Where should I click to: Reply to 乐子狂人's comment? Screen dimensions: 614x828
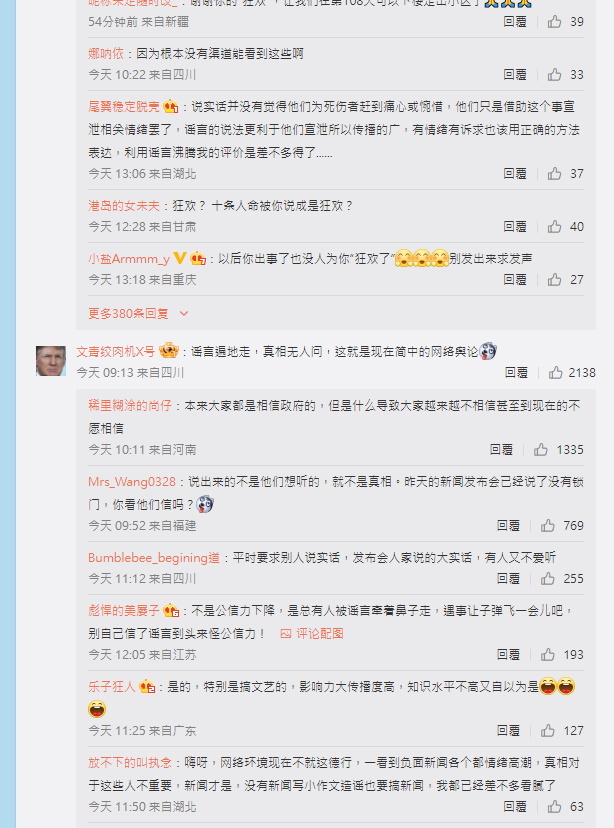[x=508, y=731]
